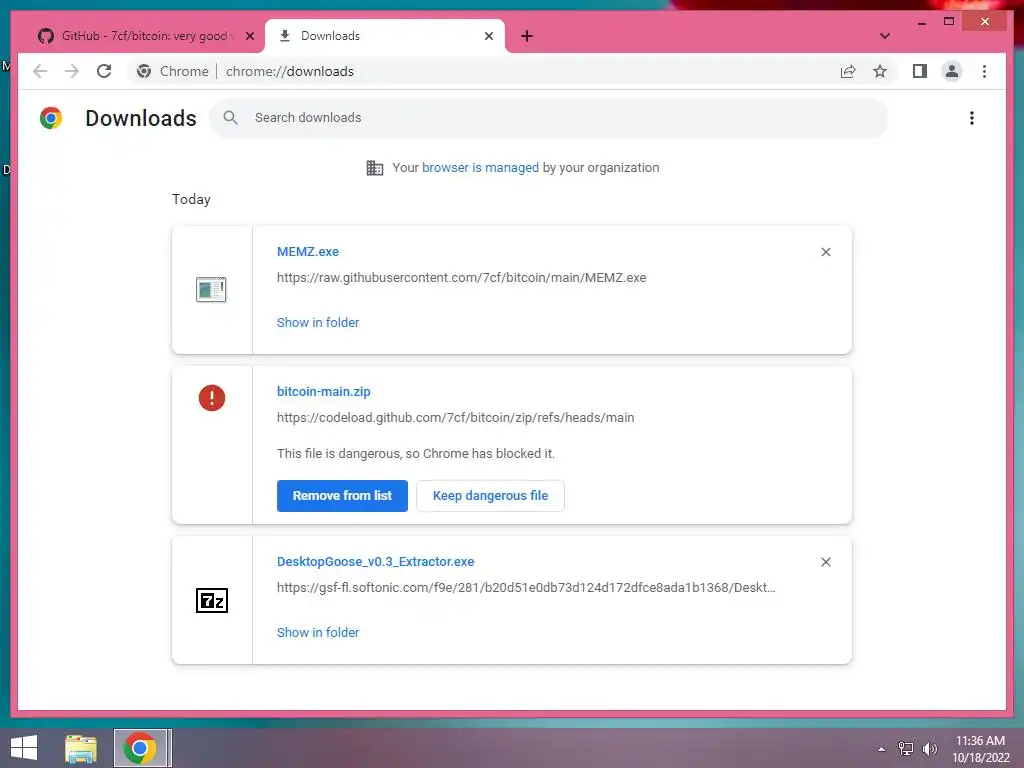This screenshot has width=1024, height=768.
Task: Click into the Search downloads field
Action: (x=549, y=118)
